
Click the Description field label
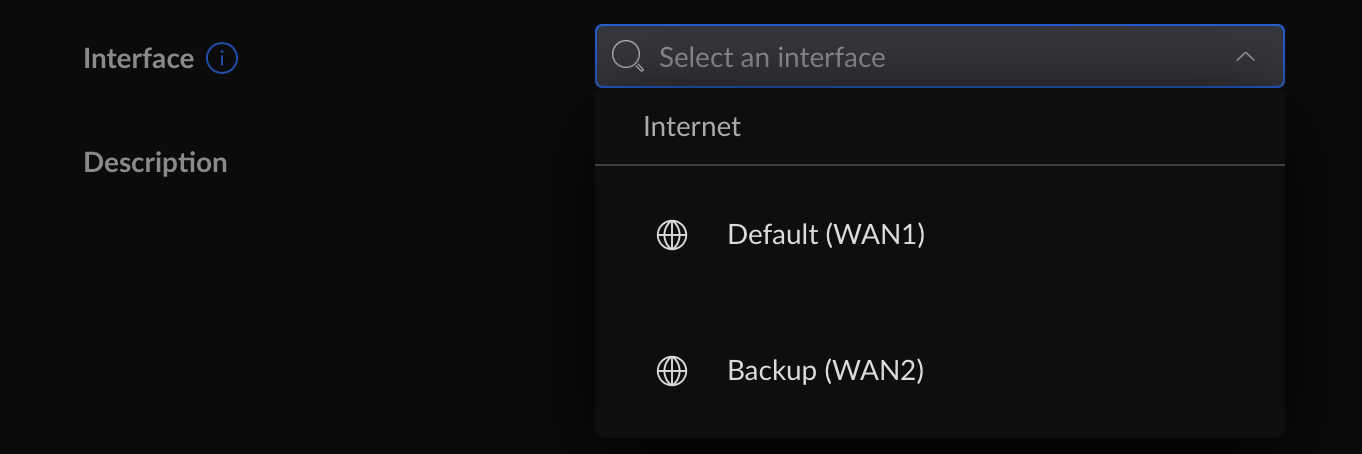click(156, 162)
